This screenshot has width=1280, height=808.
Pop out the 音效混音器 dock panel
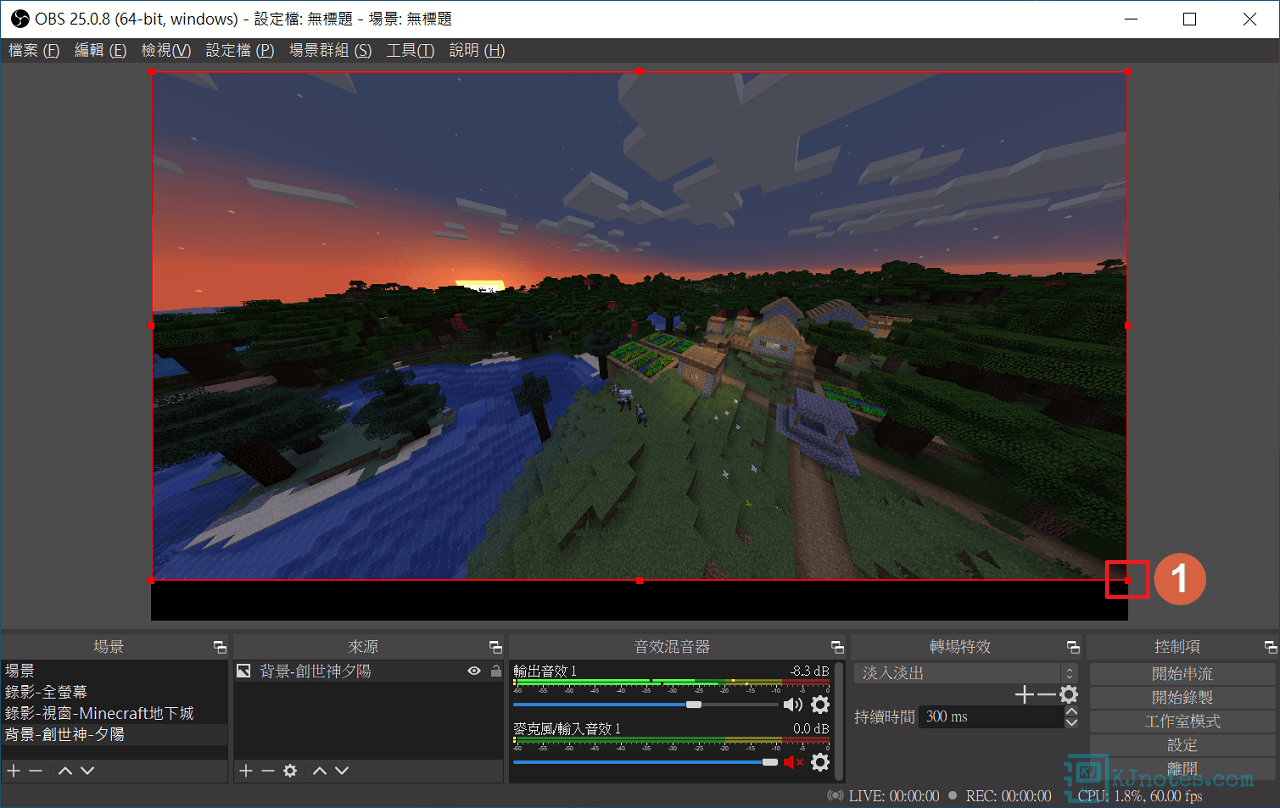point(838,647)
